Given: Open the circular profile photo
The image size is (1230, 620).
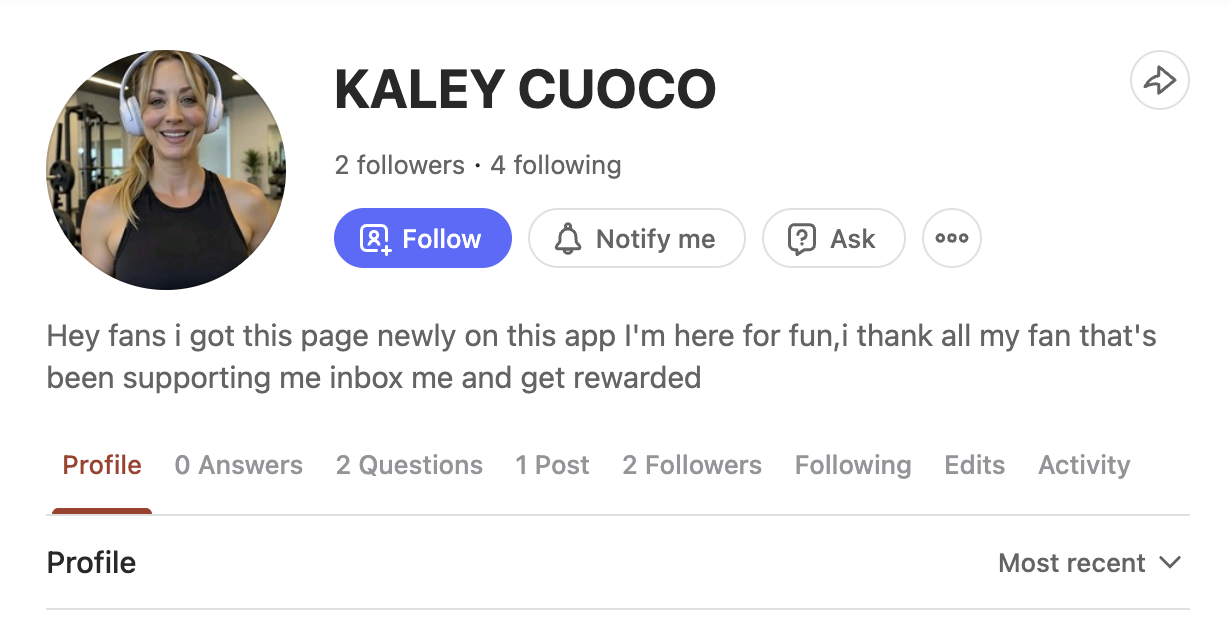Looking at the screenshot, I should [x=166, y=170].
